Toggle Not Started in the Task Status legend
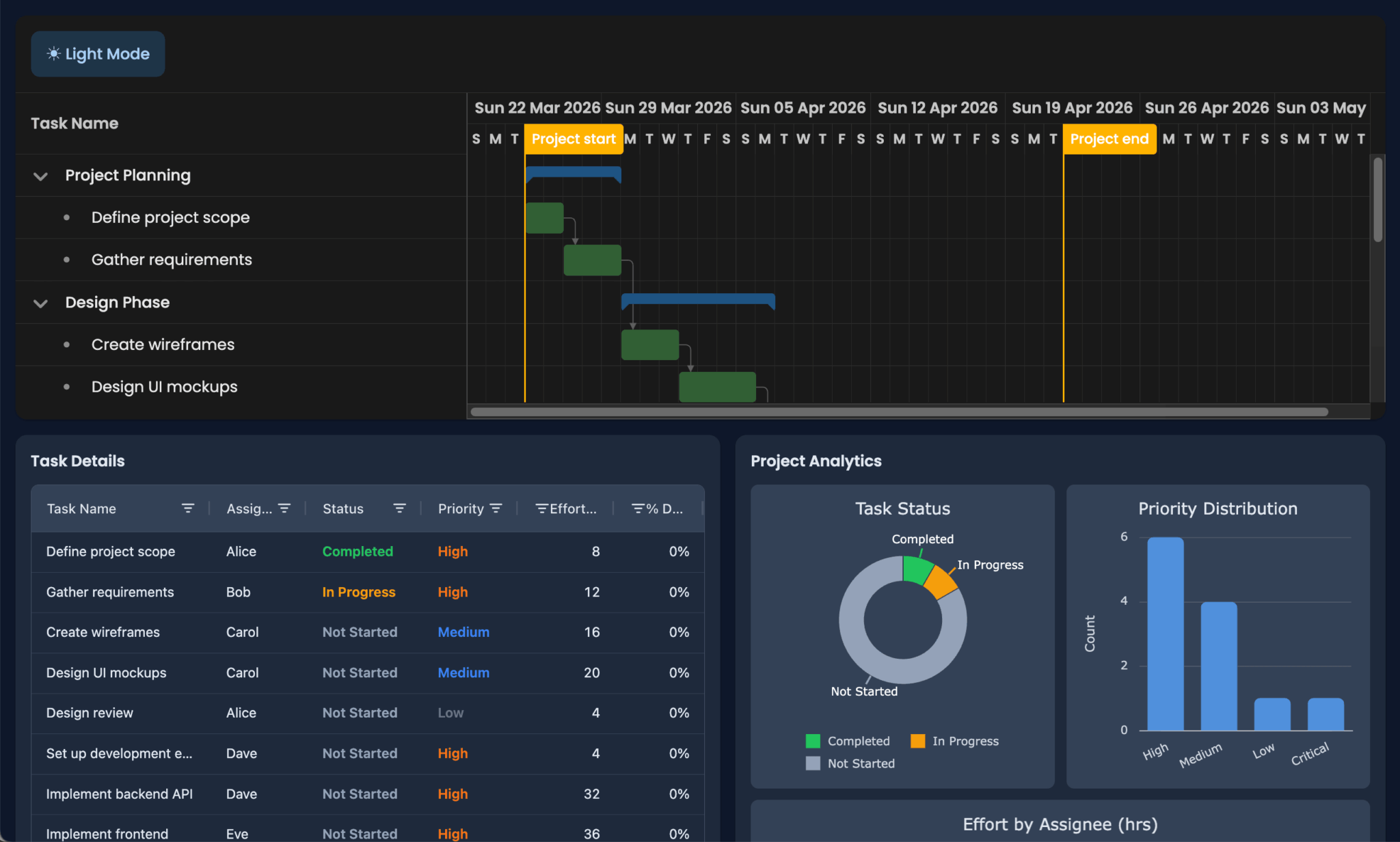This screenshot has height=842, width=1400. click(861, 763)
